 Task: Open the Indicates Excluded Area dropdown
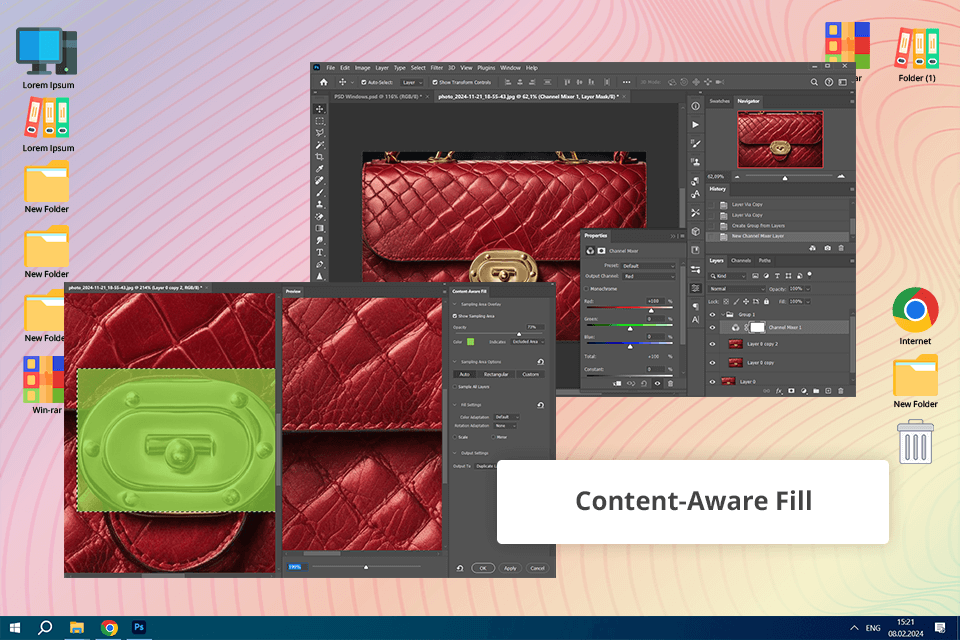[528, 342]
